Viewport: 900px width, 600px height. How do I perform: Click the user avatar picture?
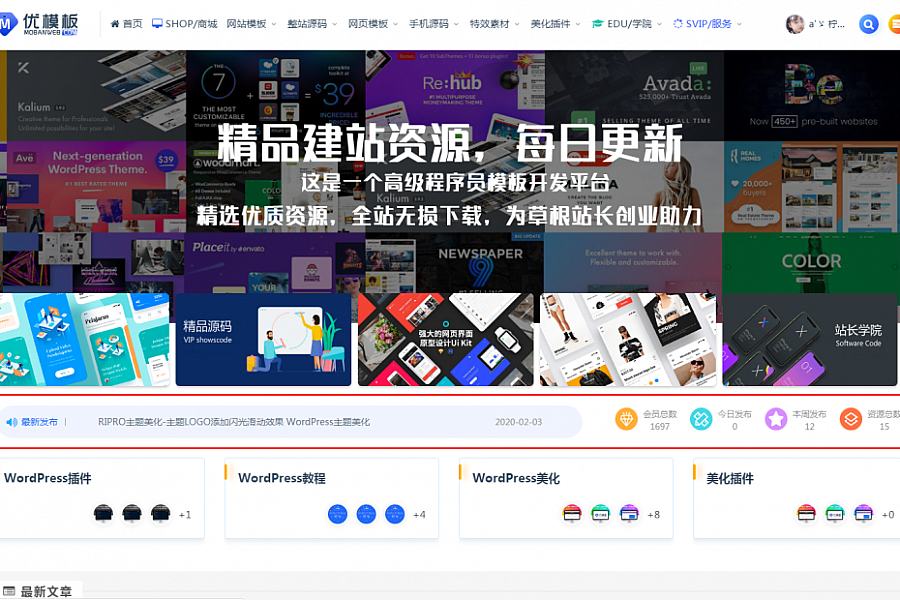[x=795, y=24]
